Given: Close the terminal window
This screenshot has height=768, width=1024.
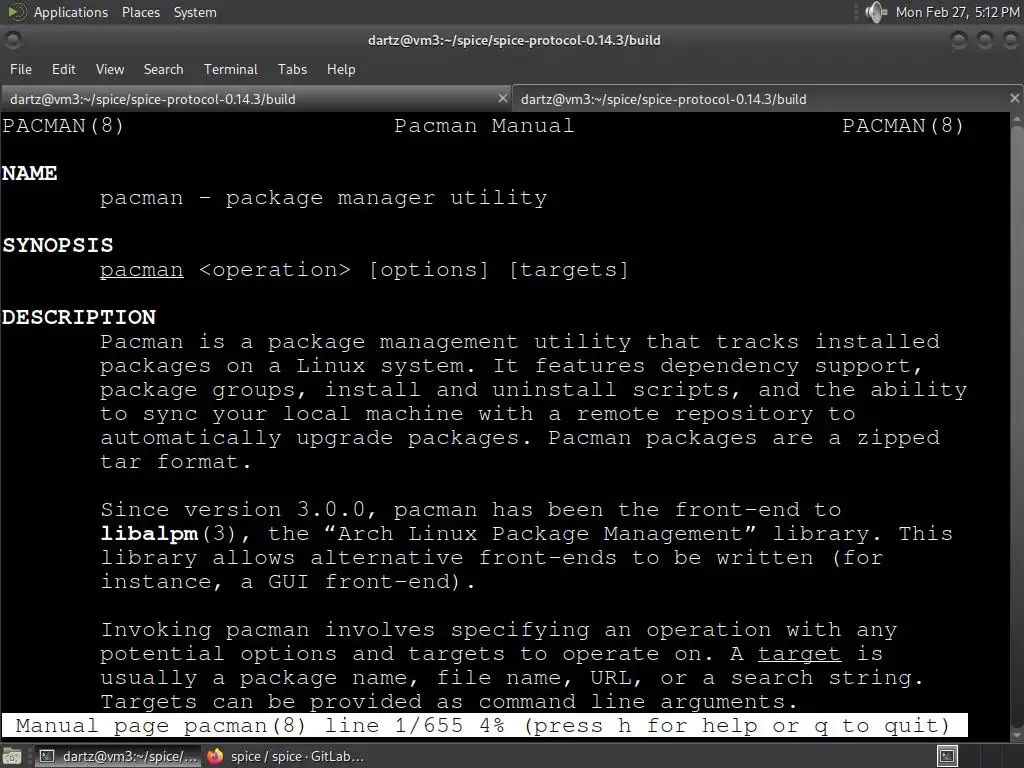Looking at the screenshot, I should (x=1010, y=40).
